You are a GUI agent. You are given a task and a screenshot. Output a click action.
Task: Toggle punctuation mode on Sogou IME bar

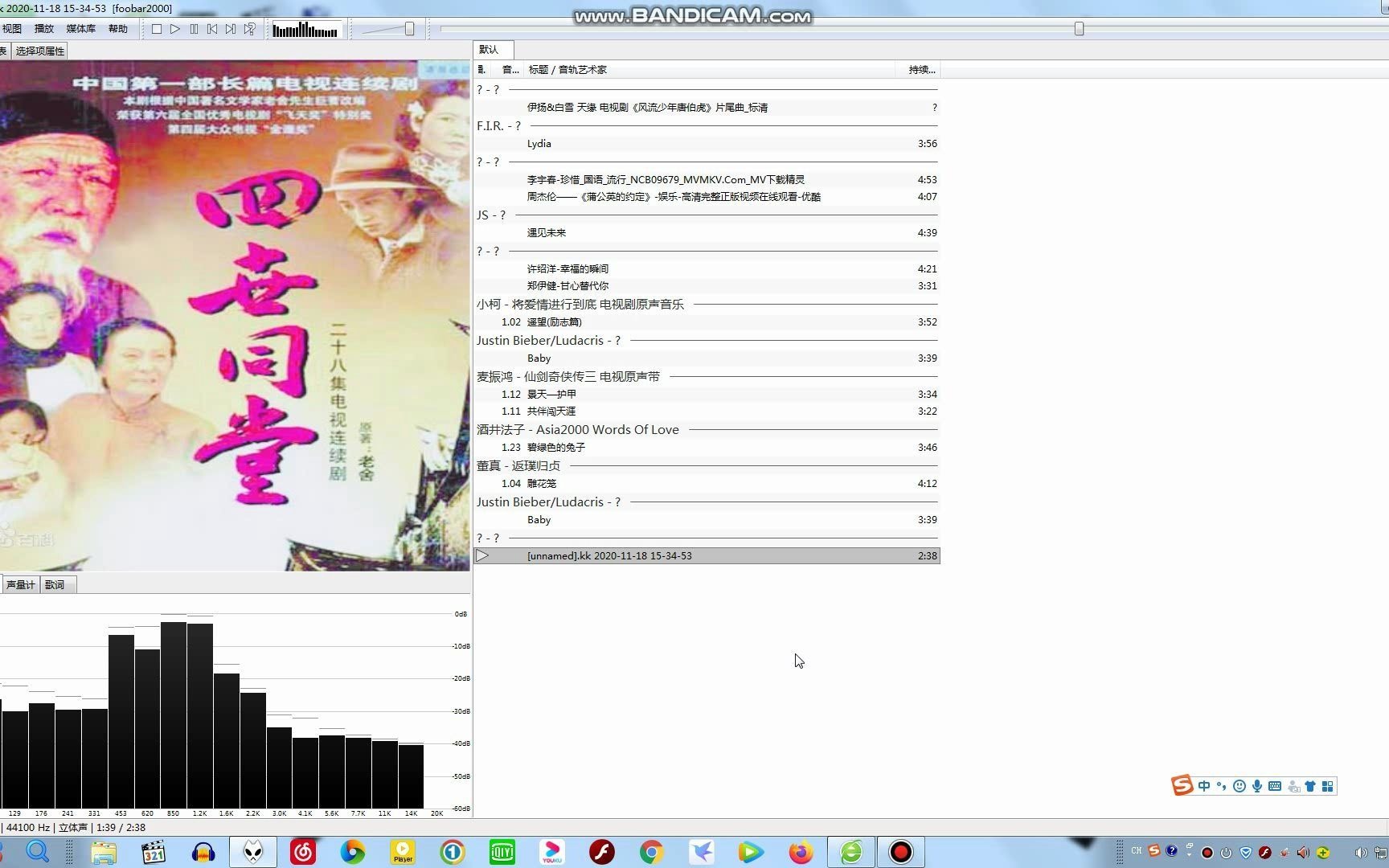point(1221,786)
